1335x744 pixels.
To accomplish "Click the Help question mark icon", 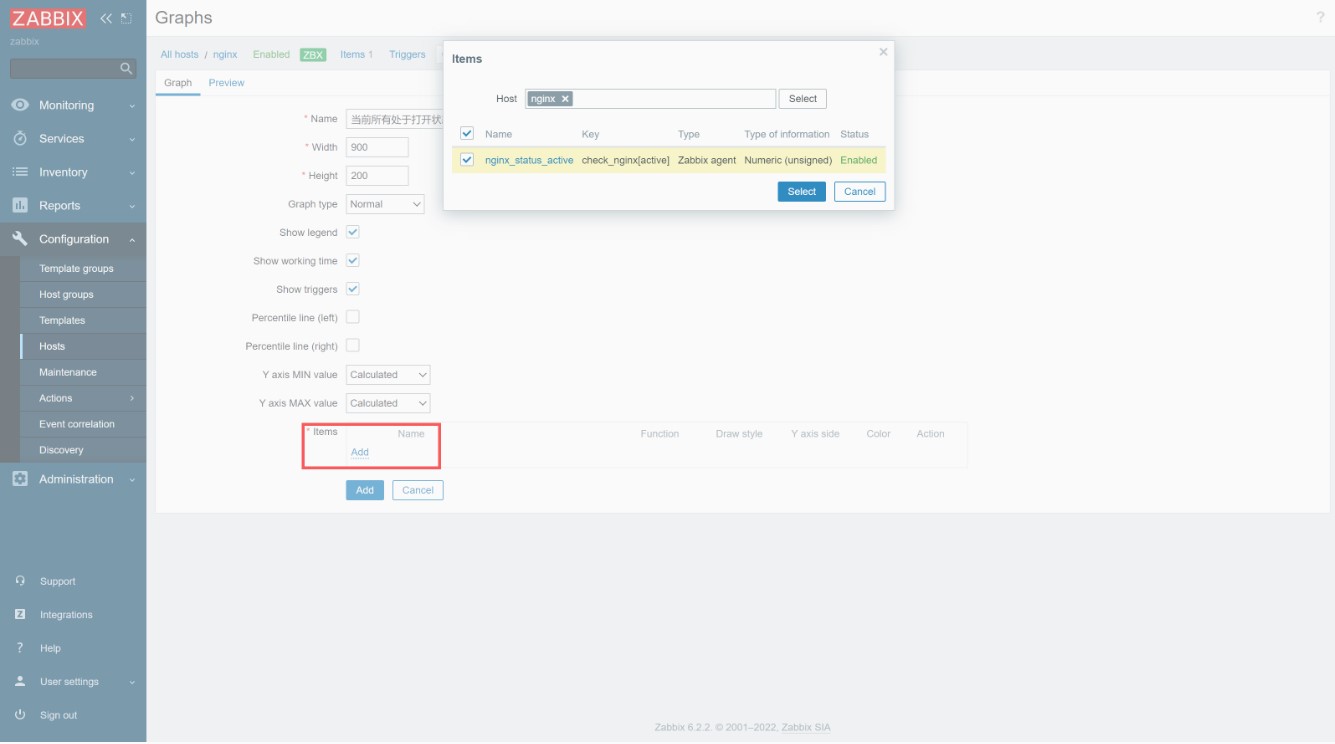I will (20, 648).
